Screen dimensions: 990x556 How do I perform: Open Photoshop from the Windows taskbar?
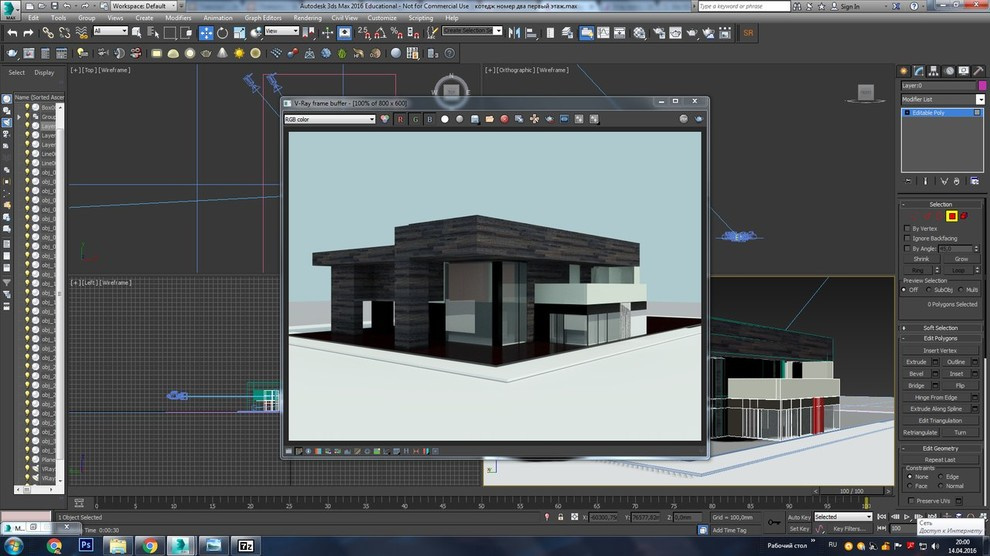[86, 545]
